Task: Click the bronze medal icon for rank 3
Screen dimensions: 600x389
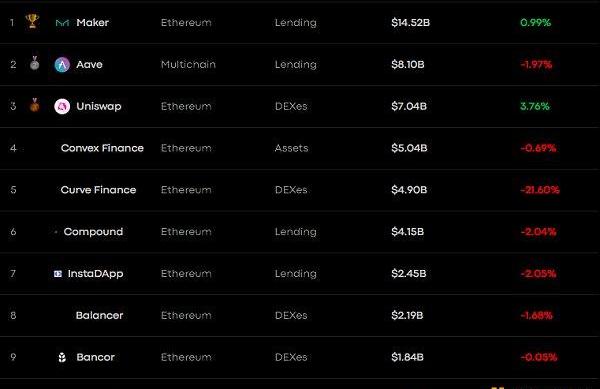Action: point(34,105)
